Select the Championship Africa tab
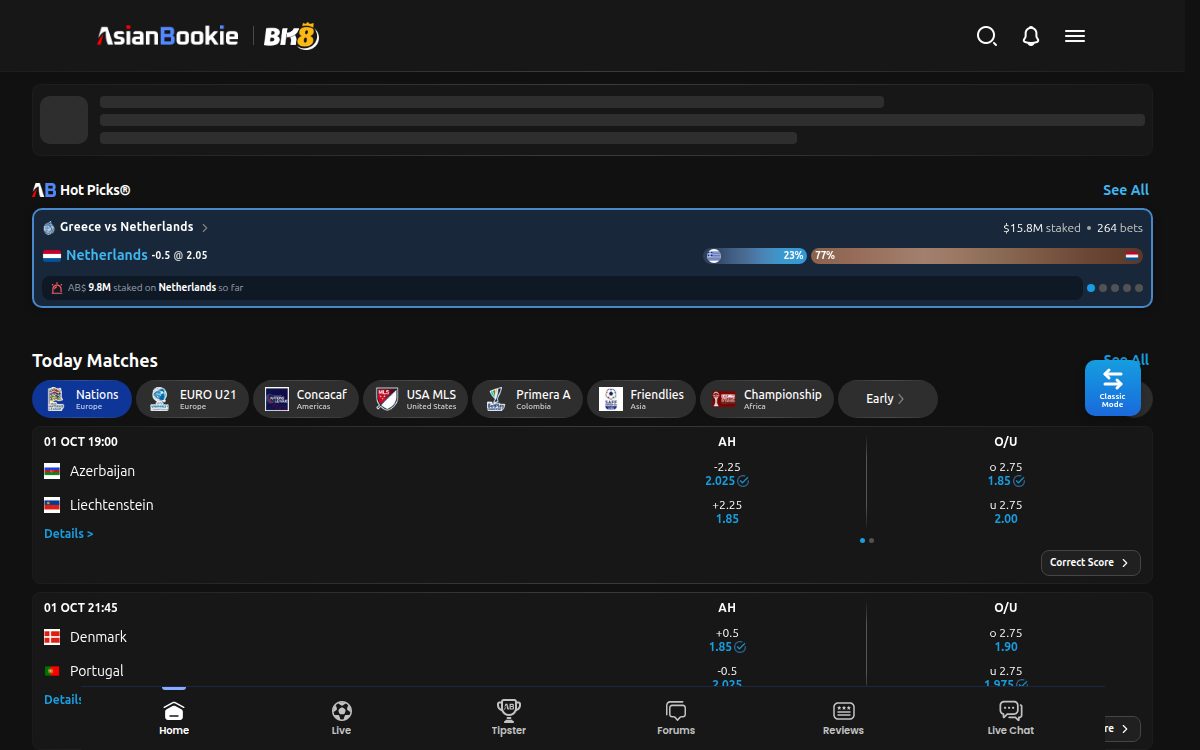1200x750 pixels. click(x=767, y=399)
